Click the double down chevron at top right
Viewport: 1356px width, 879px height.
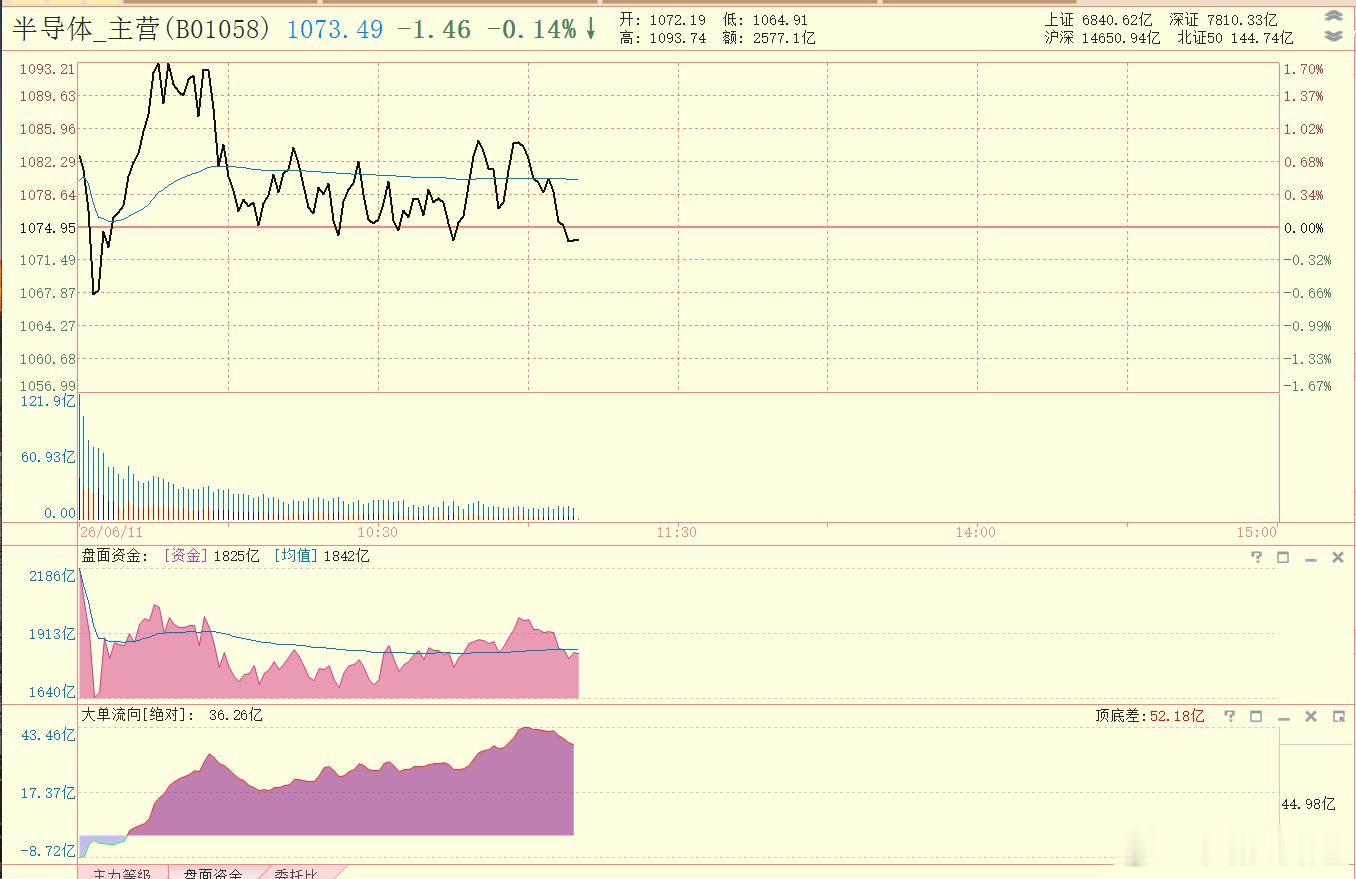coord(1333,36)
